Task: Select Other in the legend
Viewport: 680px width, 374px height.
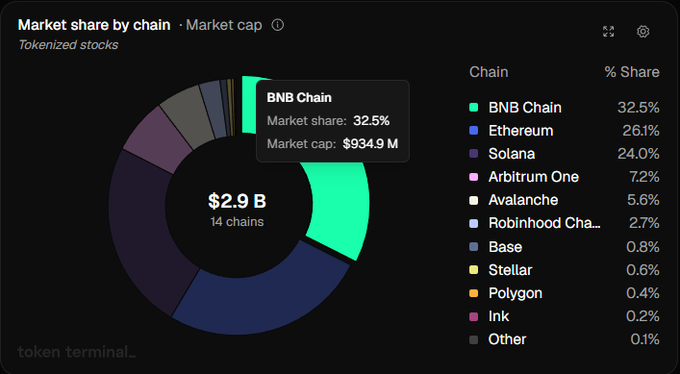Action: click(507, 339)
